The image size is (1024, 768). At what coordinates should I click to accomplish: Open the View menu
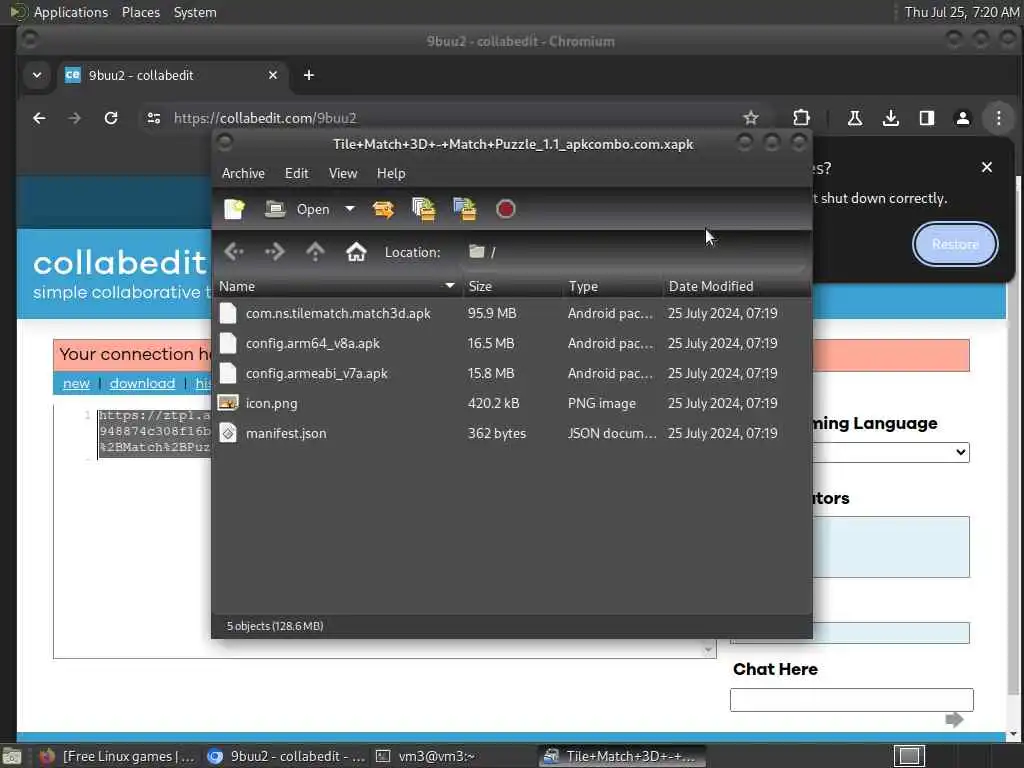tap(343, 173)
